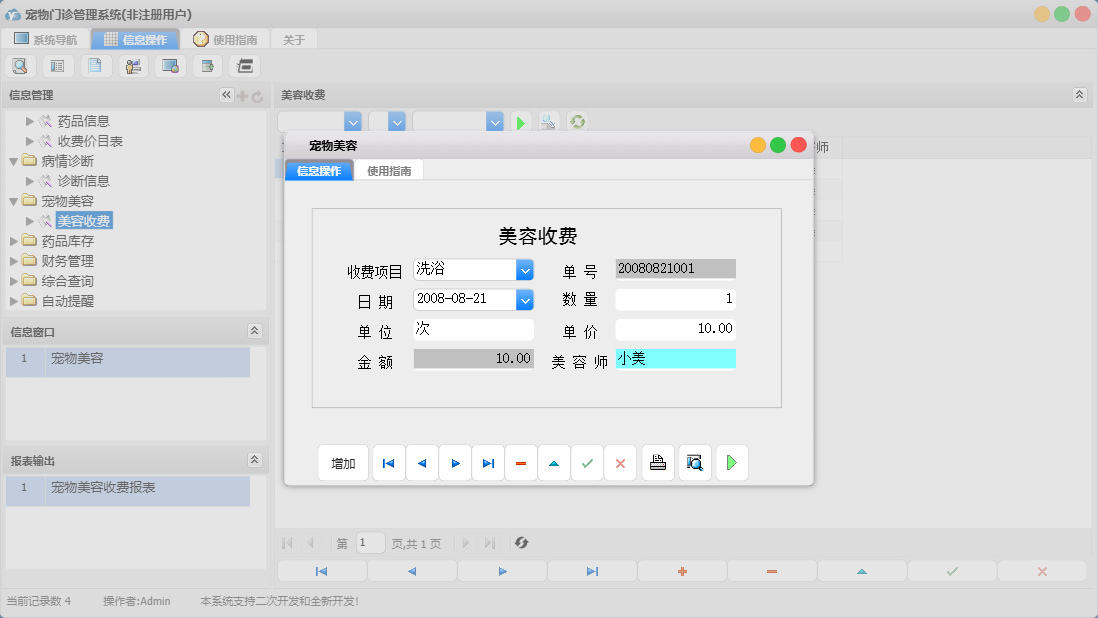1098x618 pixels.
Task: Open the 日期 date picker dropdown
Action: coord(525,299)
